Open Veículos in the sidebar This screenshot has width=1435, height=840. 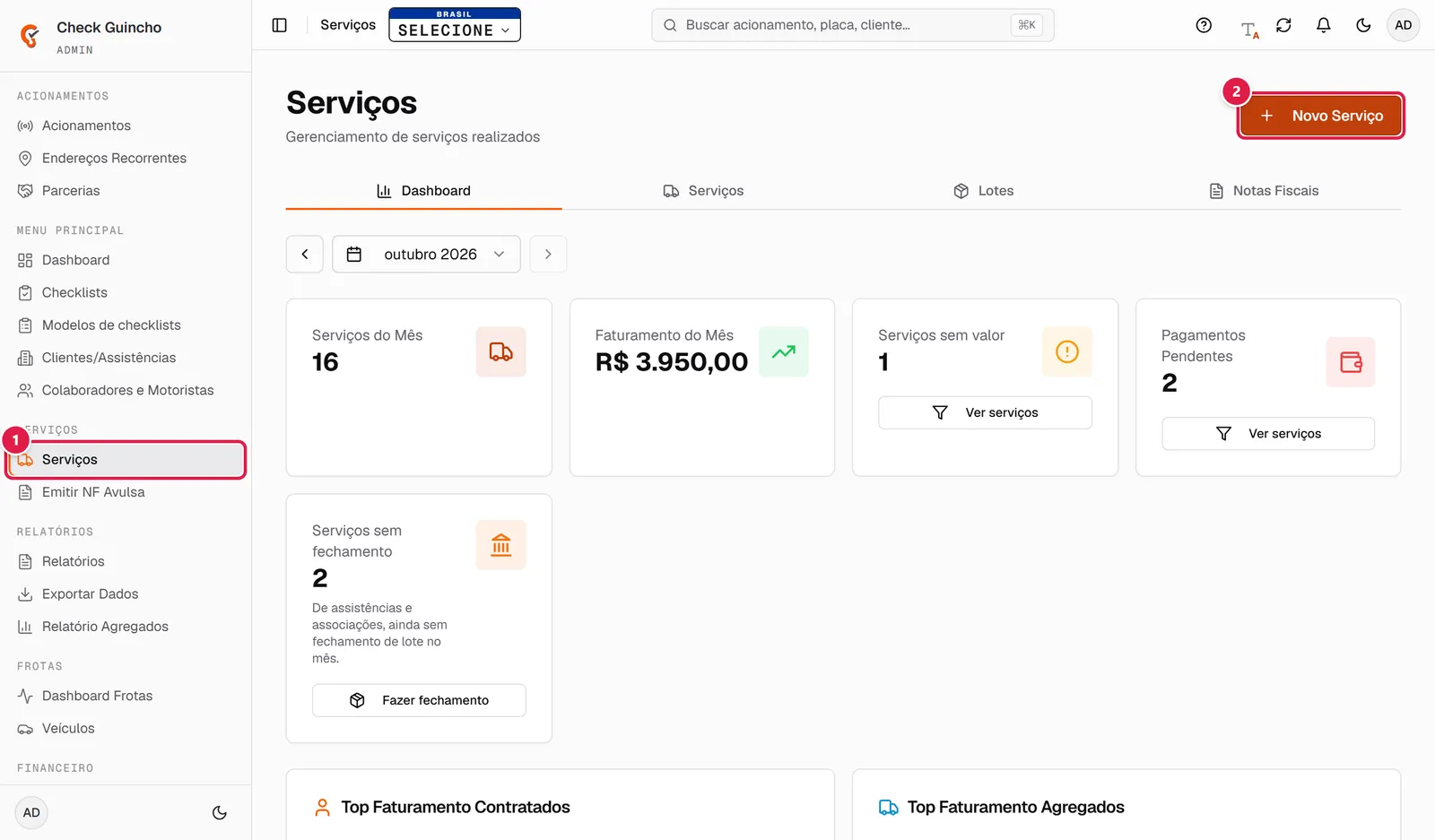(x=126, y=729)
